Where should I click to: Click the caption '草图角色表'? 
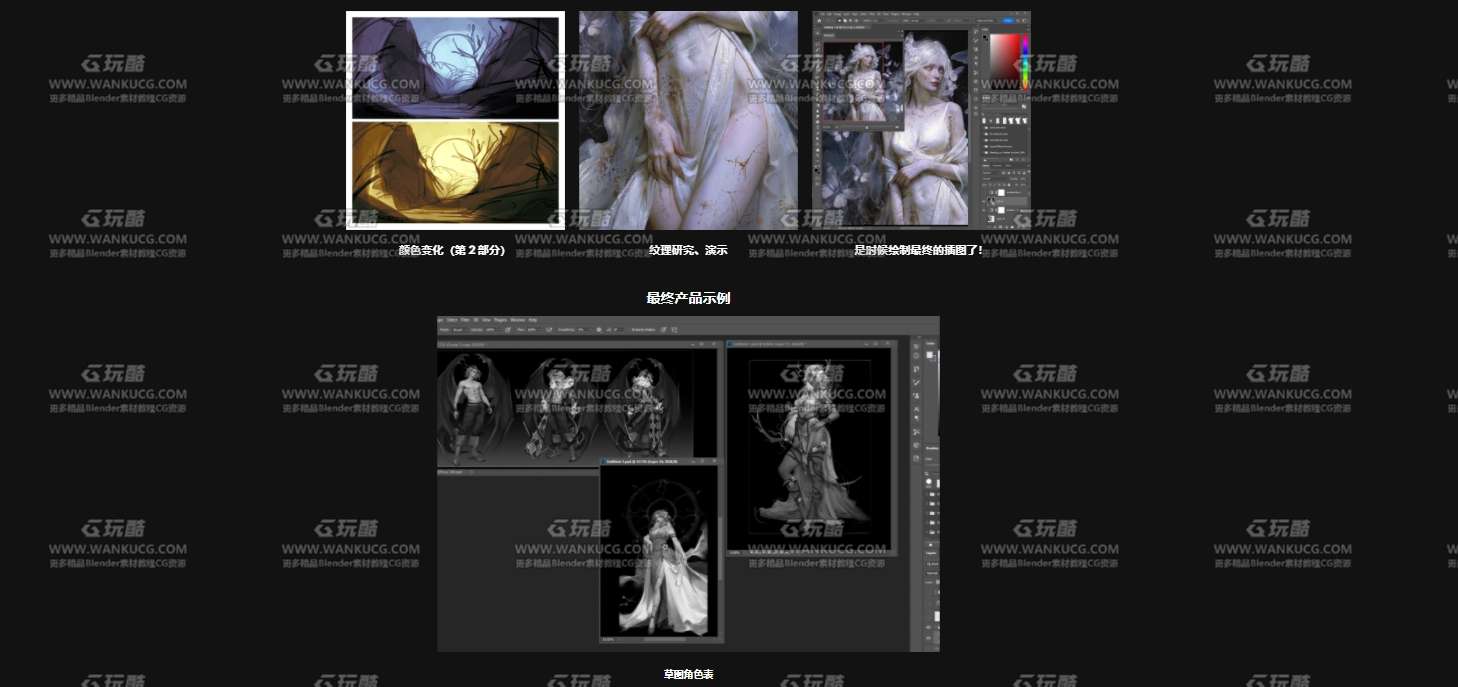click(x=688, y=675)
